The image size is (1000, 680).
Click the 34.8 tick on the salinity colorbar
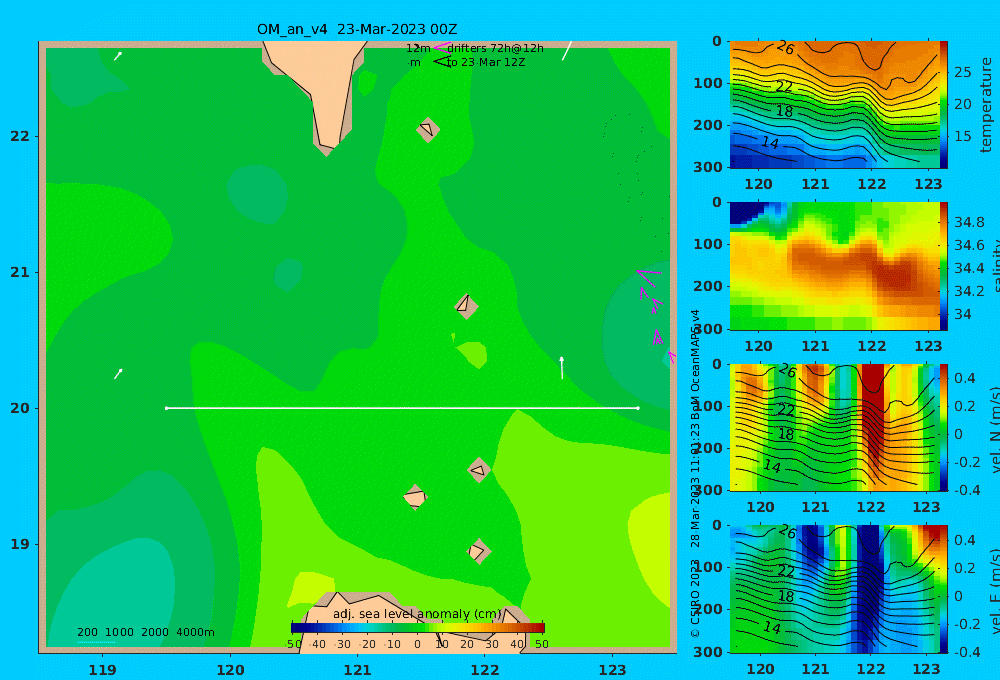pyautogui.click(x=969, y=222)
